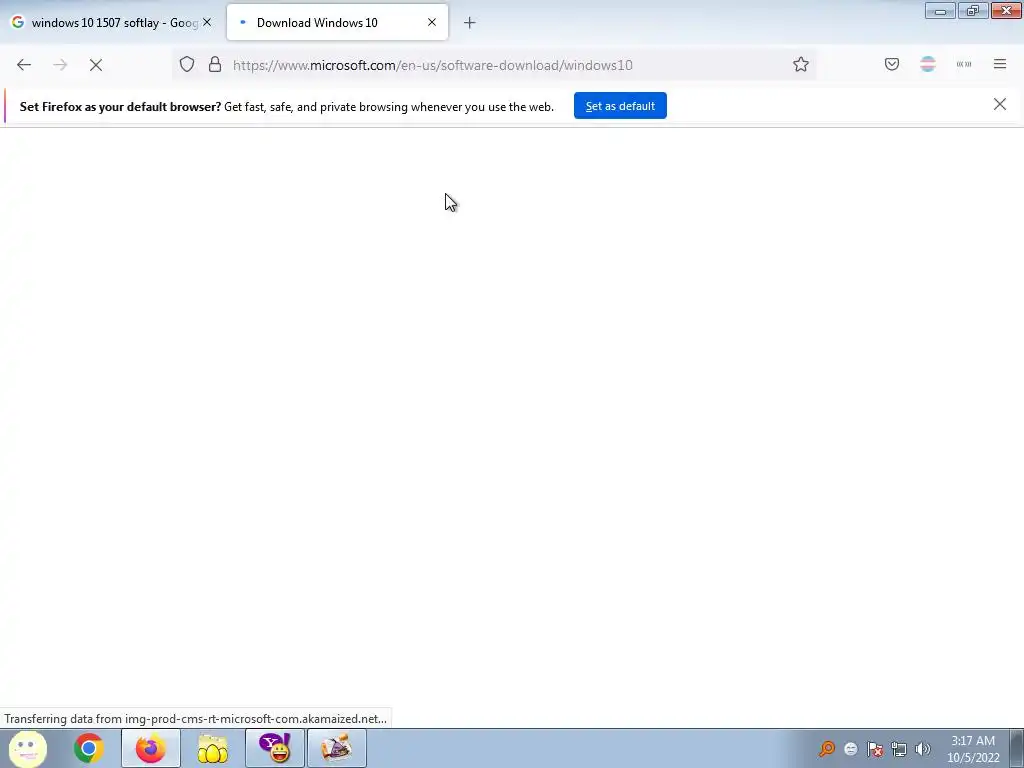Open the clock showing 3:17 AM

[973, 749]
